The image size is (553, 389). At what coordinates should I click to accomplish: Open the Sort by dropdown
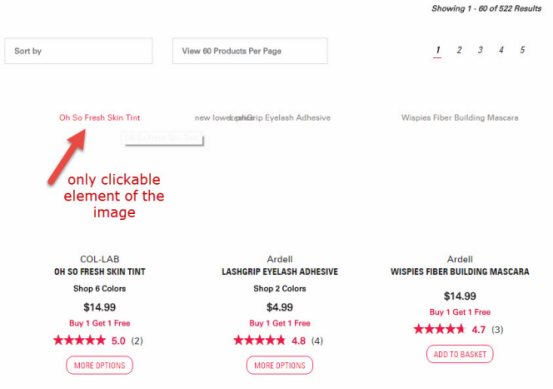point(78,51)
